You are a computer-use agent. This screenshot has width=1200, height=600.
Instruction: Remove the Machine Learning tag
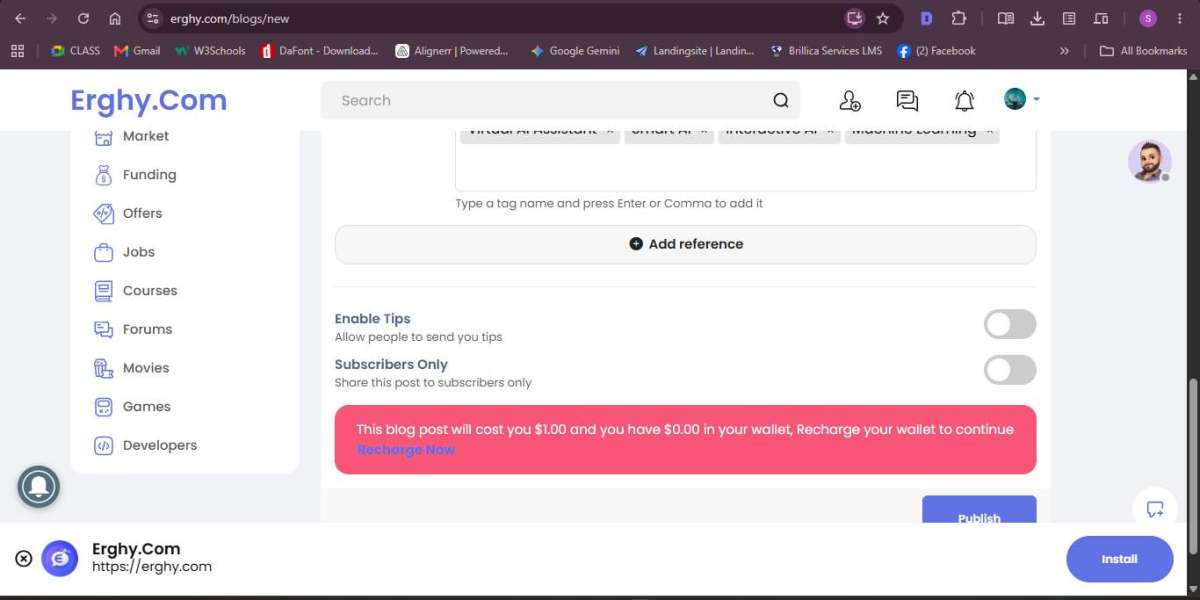pyautogui.click(x=990, y=133)
